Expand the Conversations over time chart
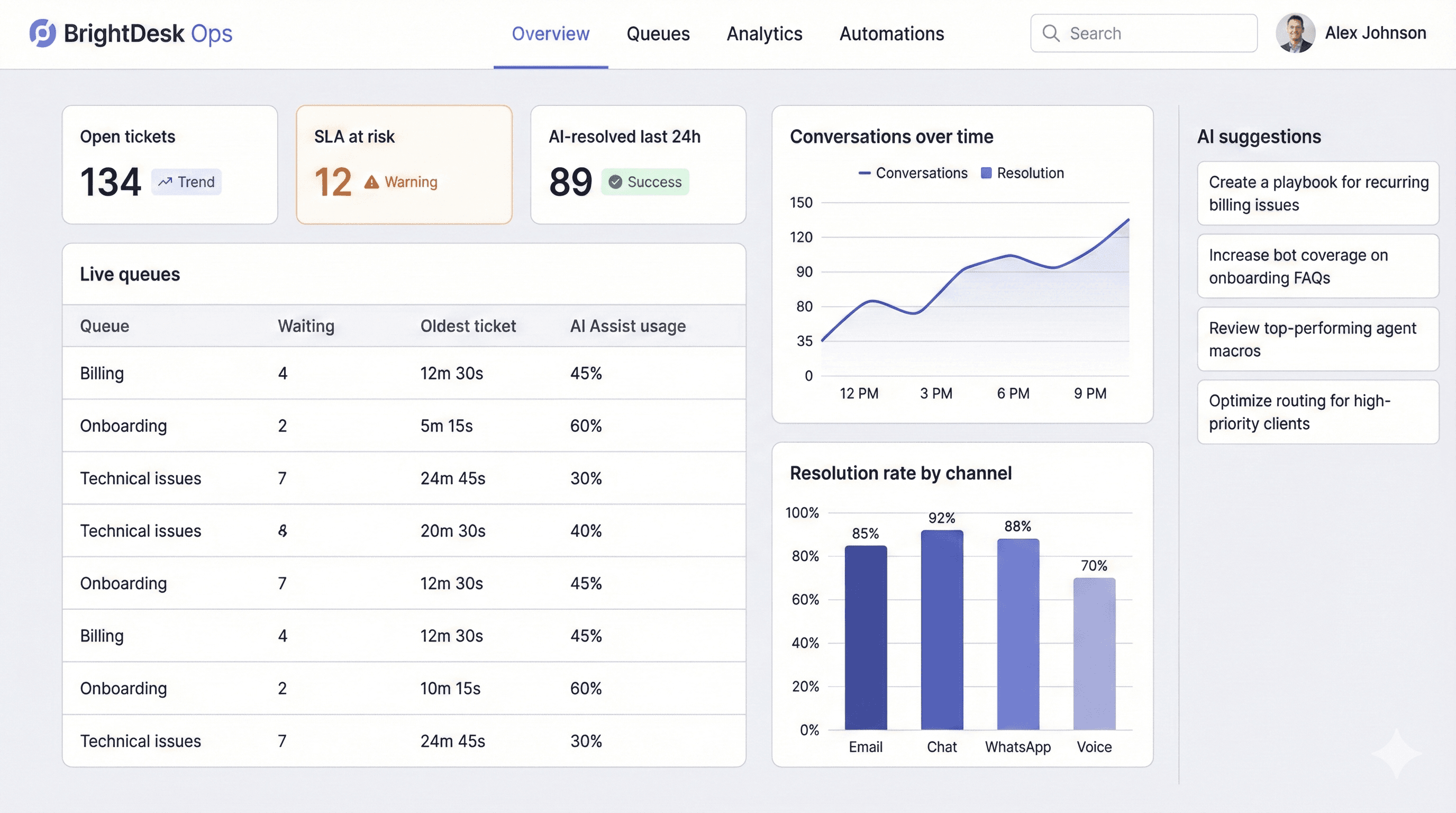The image size is (1456, 813). point(891,136)
